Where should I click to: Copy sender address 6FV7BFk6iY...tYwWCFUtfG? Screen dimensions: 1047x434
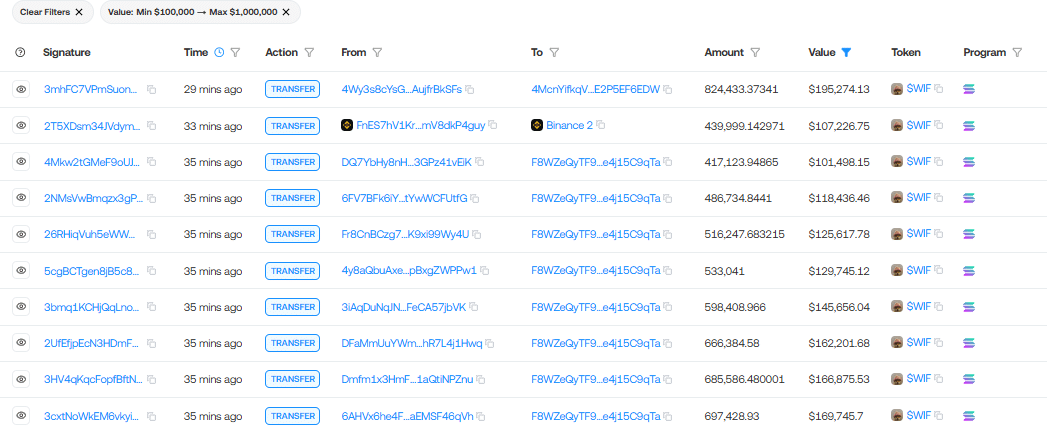pyautogui.click(x=473, y=198)
